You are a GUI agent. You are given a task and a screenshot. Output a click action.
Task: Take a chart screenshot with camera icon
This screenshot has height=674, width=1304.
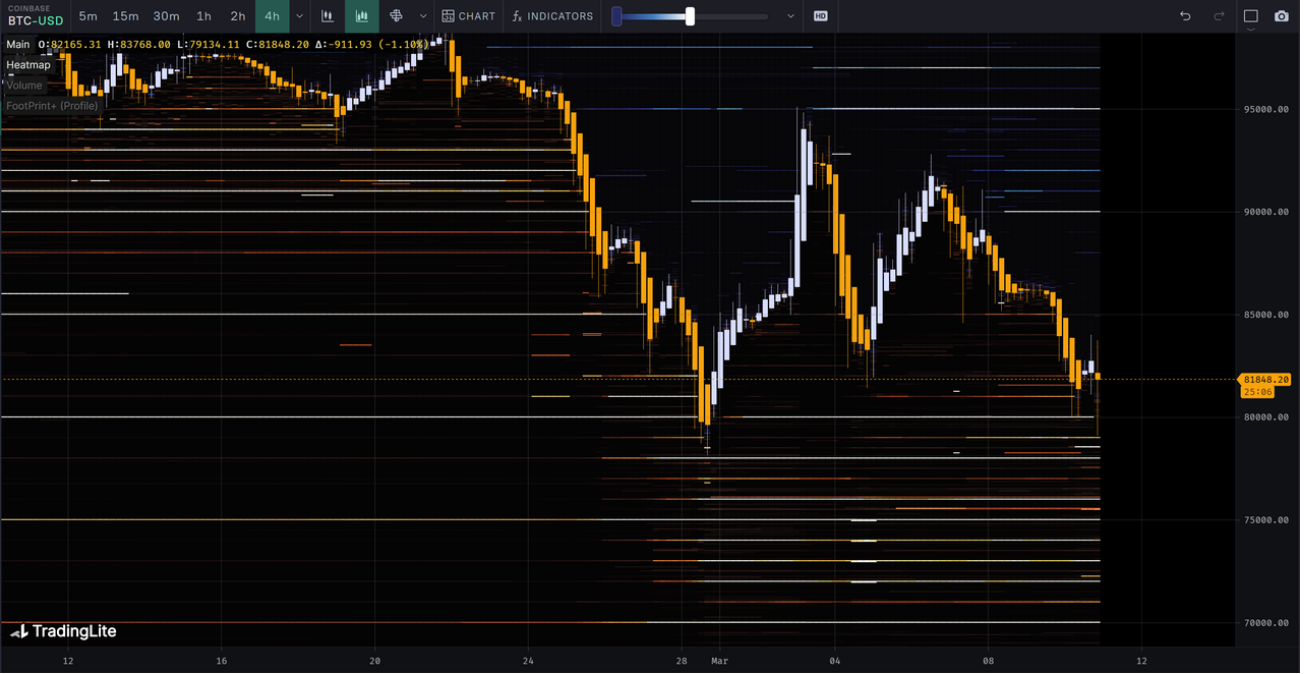tap(1282, 16)
